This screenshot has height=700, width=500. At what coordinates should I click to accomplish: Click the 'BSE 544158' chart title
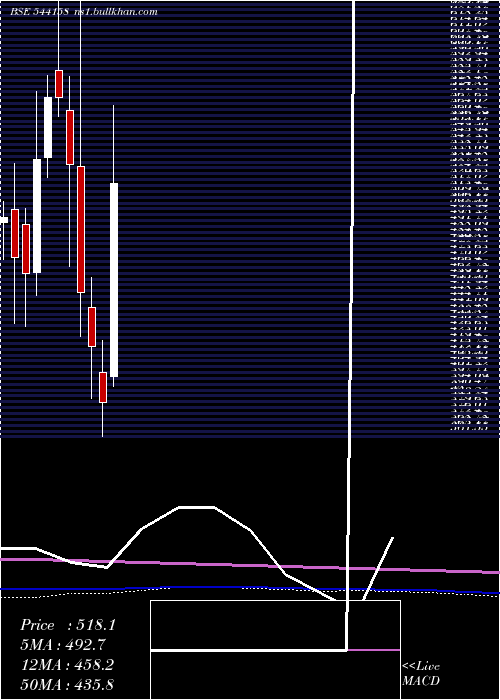39,12
